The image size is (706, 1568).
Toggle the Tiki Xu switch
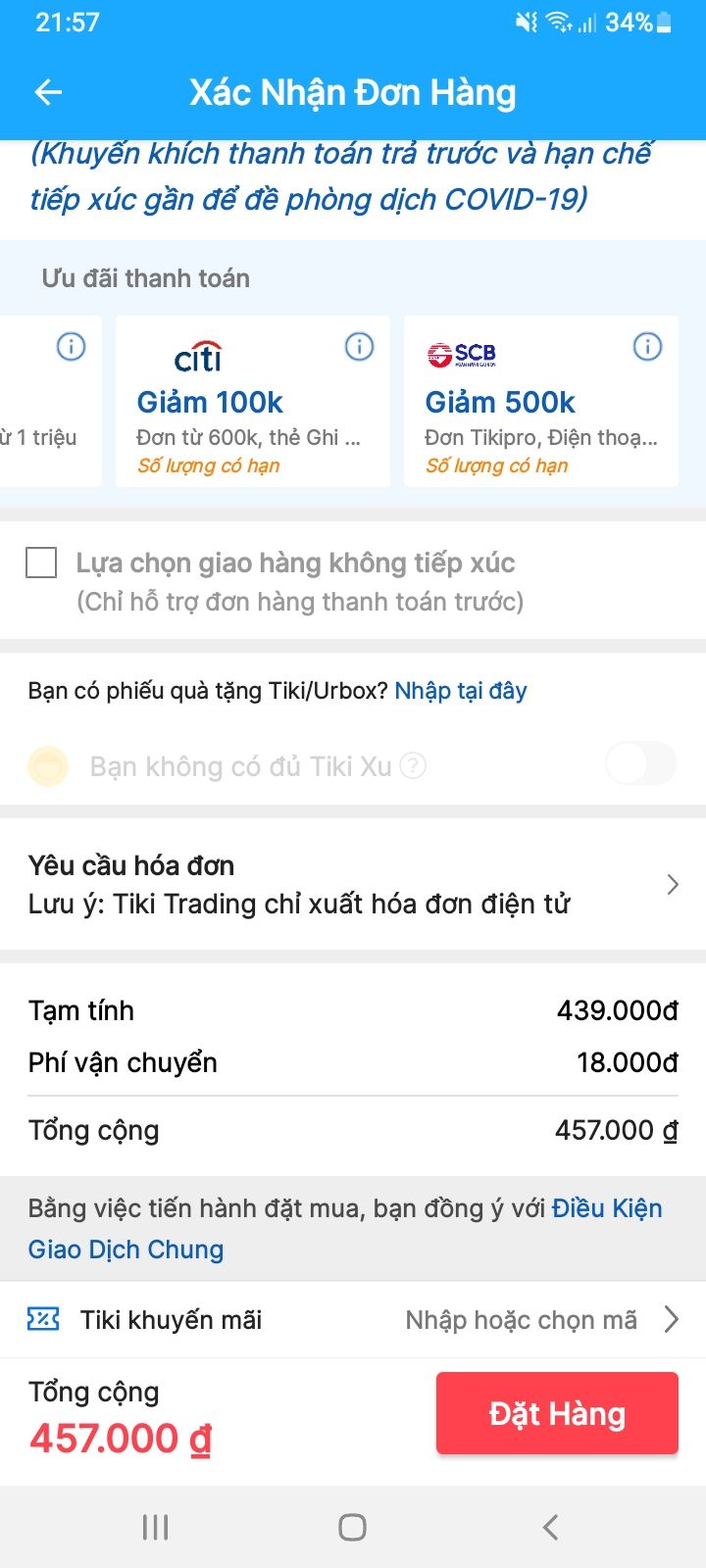coord(640,764)
